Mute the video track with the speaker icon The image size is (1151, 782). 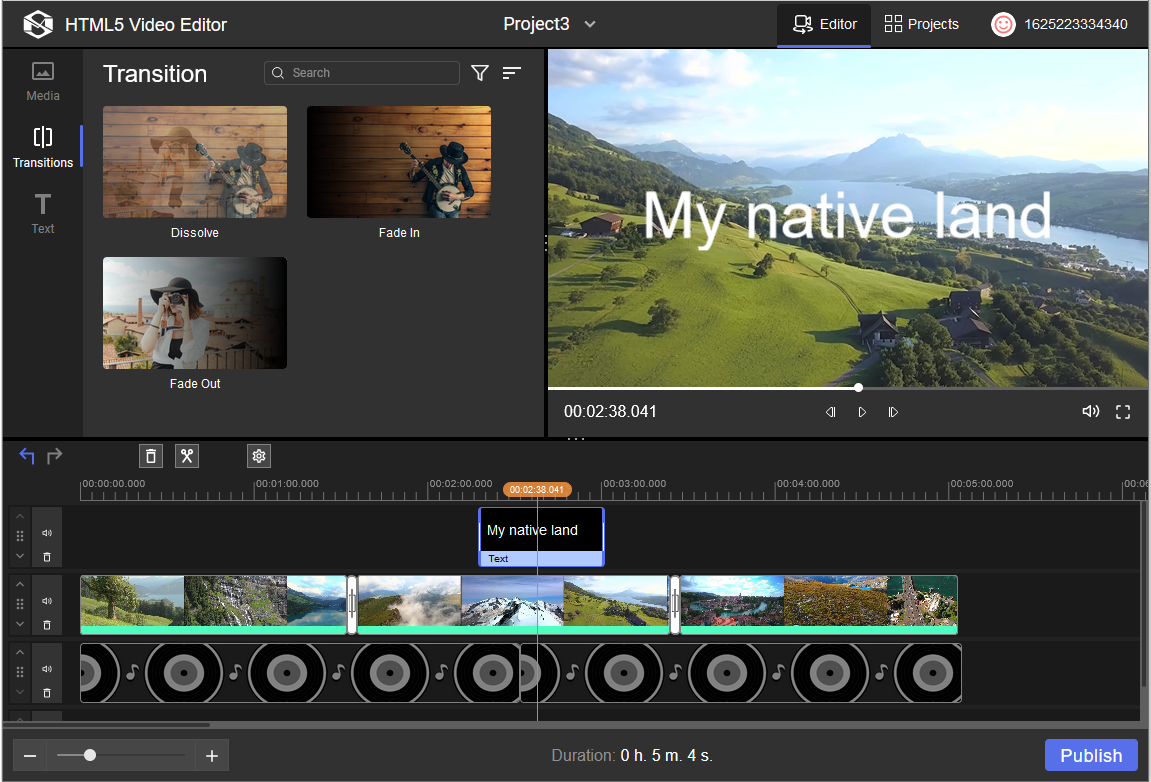pyautogui.click(x=47, y=601)
